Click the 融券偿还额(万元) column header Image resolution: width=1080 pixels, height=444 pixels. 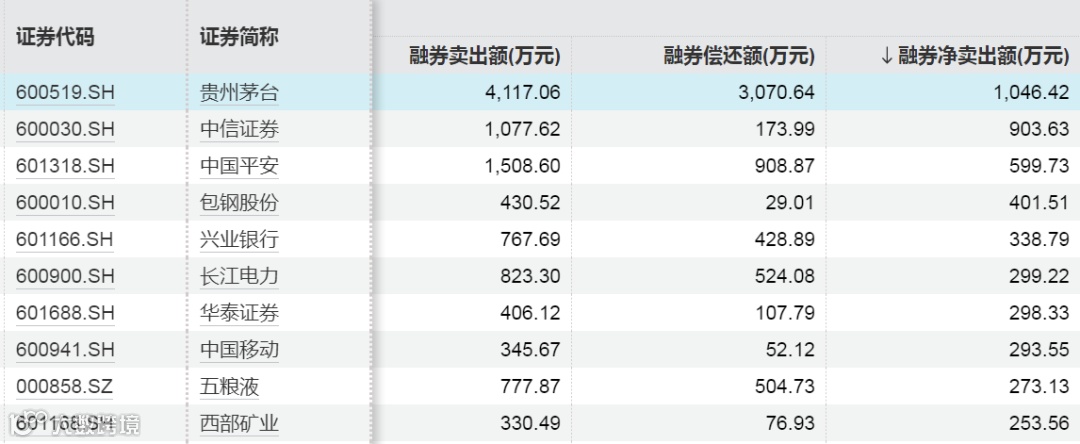click(x=739, y=56)
